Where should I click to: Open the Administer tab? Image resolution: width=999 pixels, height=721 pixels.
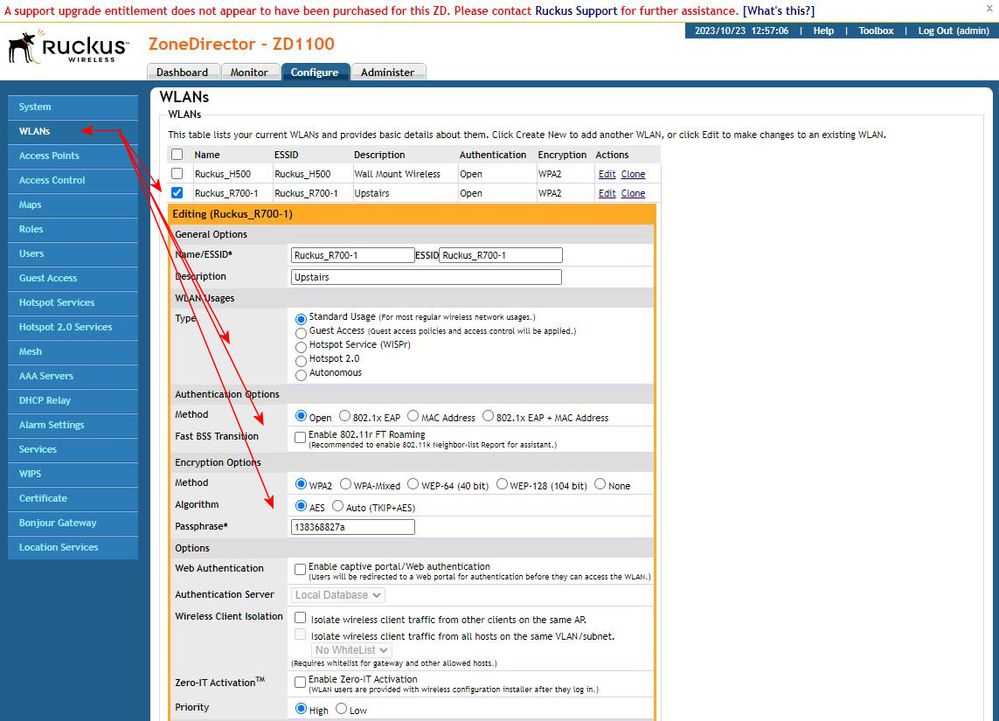click(x=387, y=72)
